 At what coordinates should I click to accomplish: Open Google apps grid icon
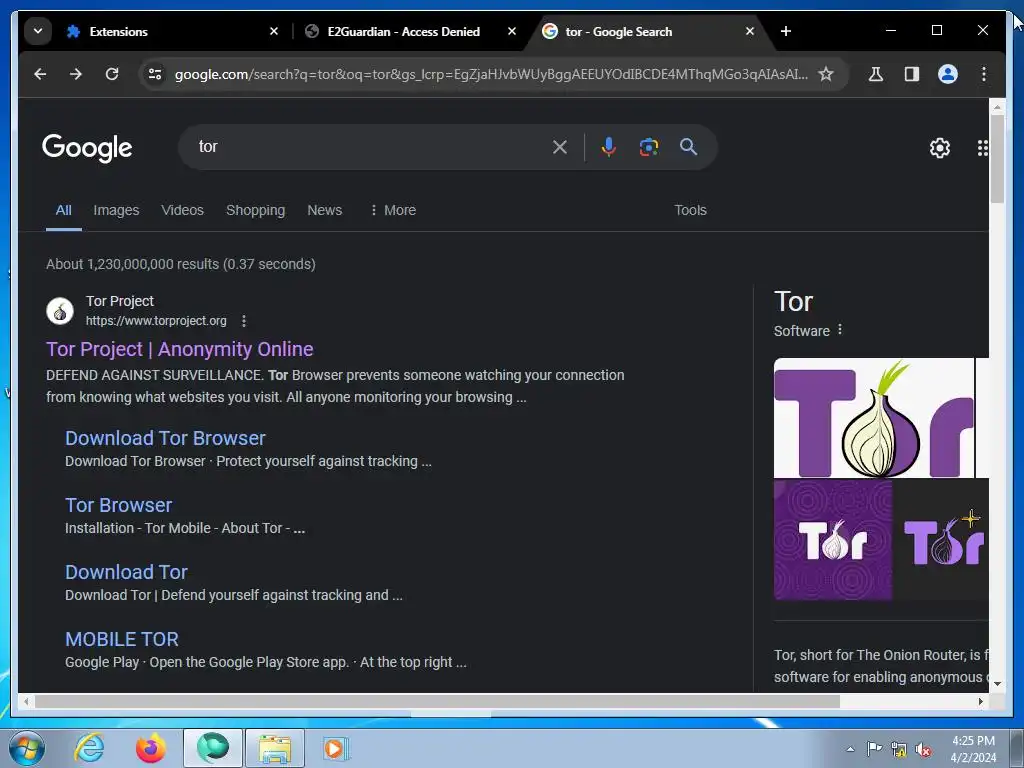point(983,148)
